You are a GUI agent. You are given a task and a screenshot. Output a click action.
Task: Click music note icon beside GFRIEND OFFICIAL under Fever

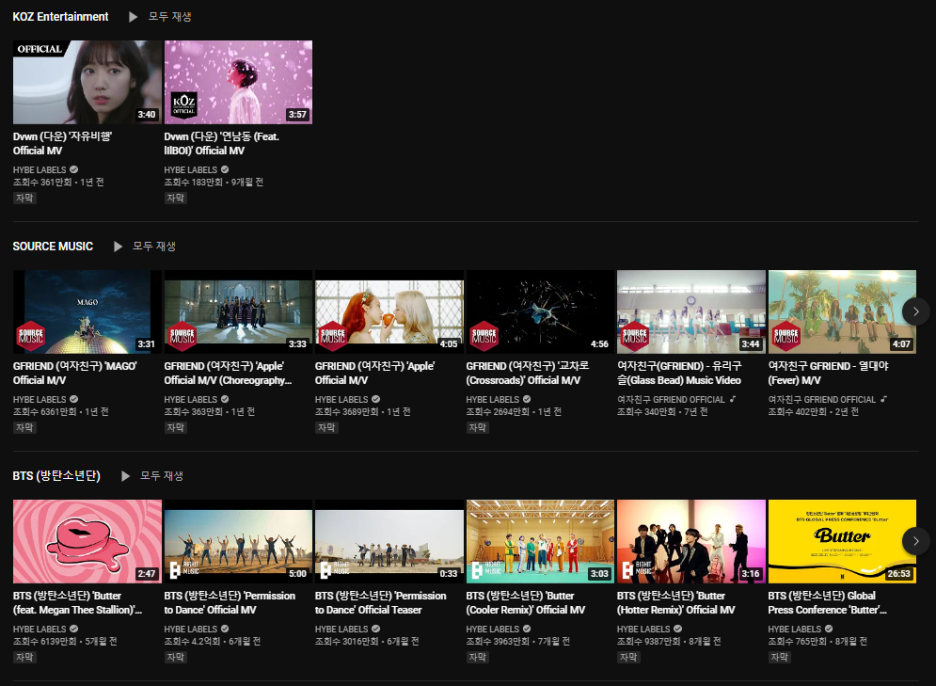(883, 399)
